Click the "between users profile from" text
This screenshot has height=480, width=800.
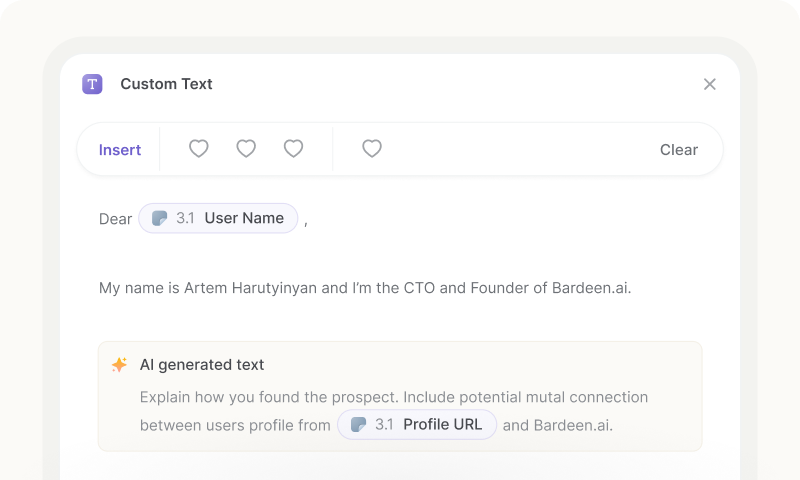click(x=235, y=425)
